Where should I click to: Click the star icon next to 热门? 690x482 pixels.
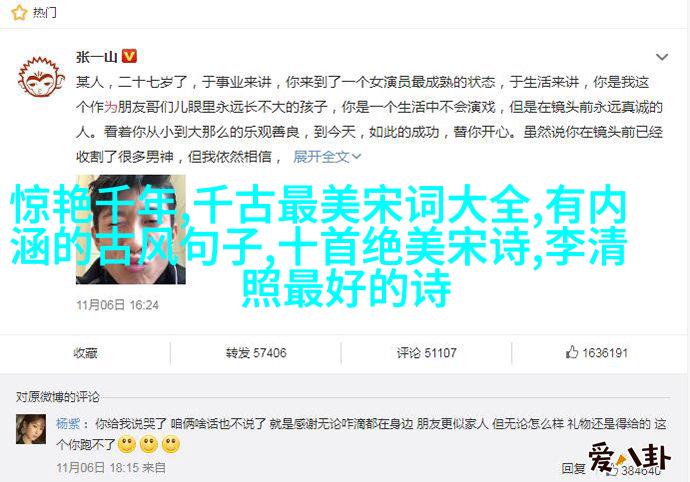coord(19,13)
